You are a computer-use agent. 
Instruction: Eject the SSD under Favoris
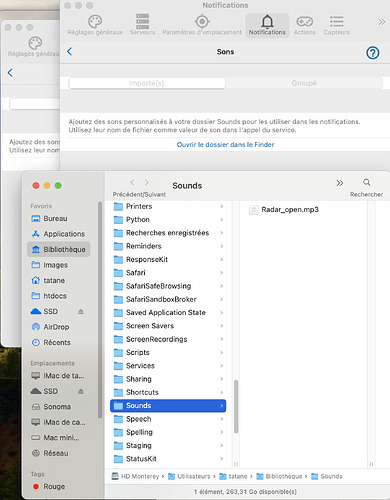[81, 311]
